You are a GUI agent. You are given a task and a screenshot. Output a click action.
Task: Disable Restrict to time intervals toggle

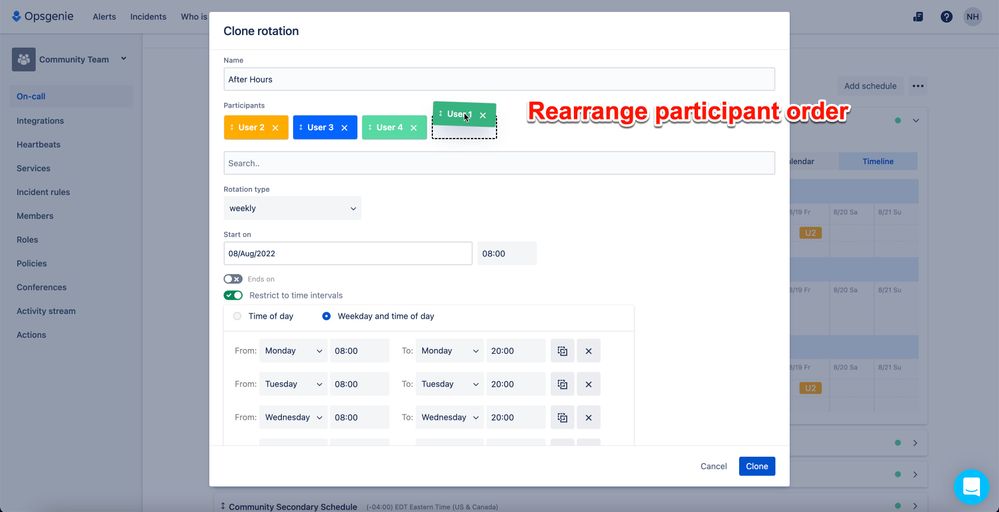click(x=233, y=295)
